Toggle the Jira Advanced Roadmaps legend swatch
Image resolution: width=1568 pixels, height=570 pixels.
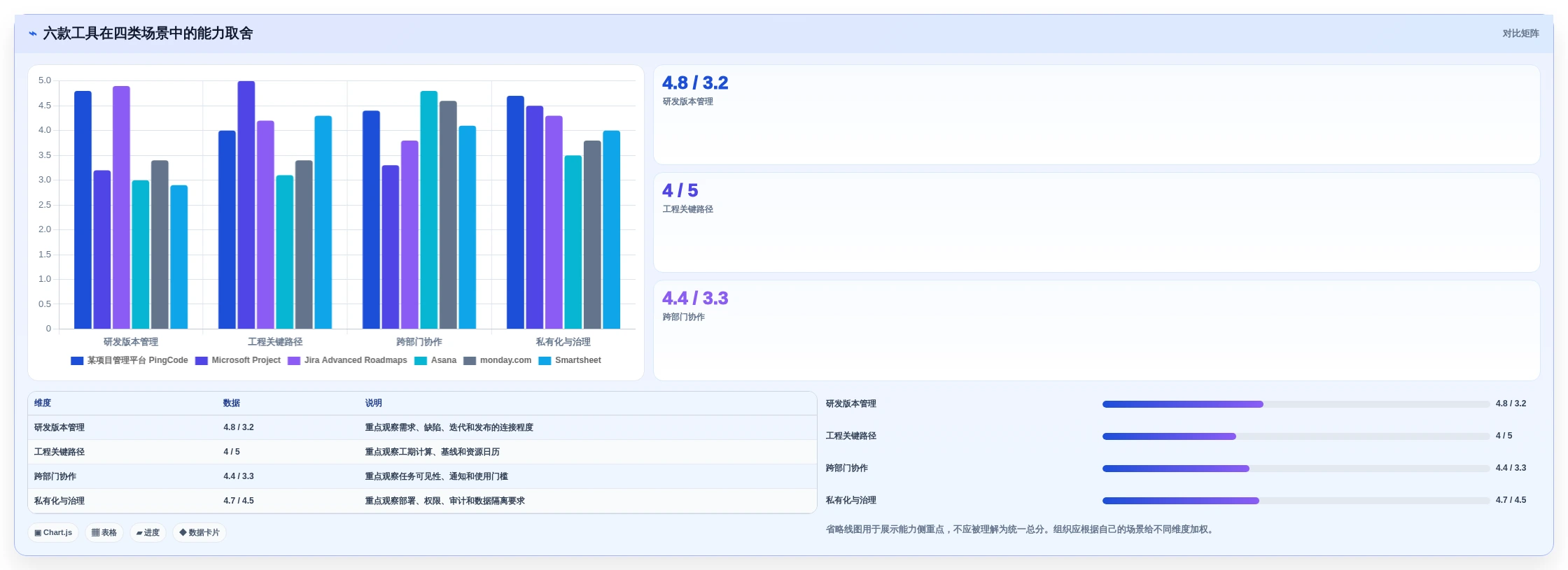(x=294, y=361)
